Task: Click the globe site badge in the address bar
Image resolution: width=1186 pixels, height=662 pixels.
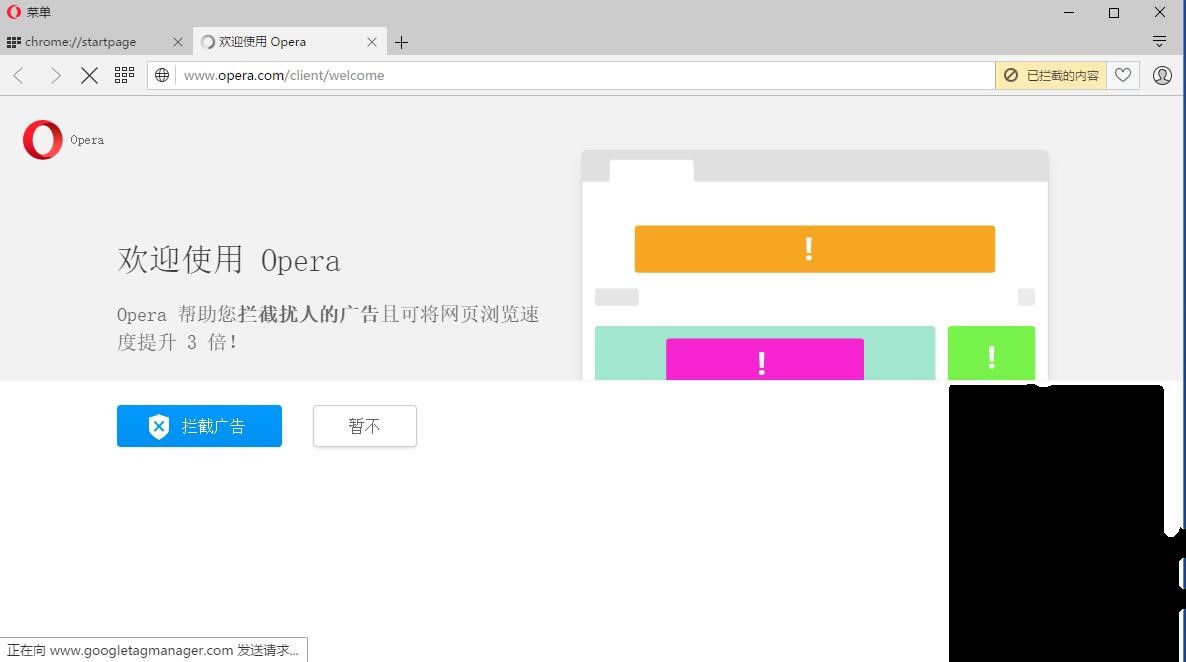Action: click(161, 75)
